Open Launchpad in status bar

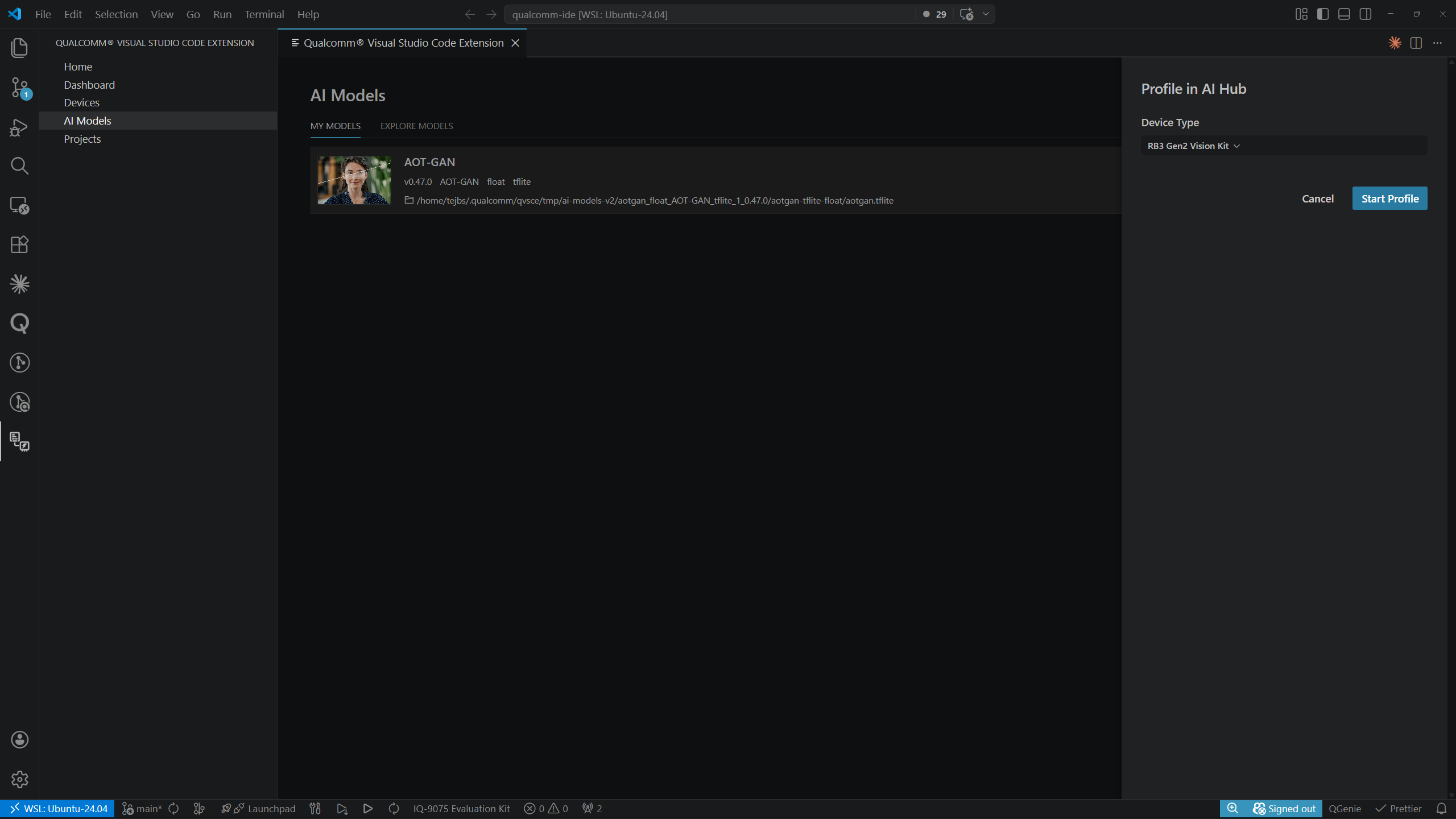pos(259,809)
